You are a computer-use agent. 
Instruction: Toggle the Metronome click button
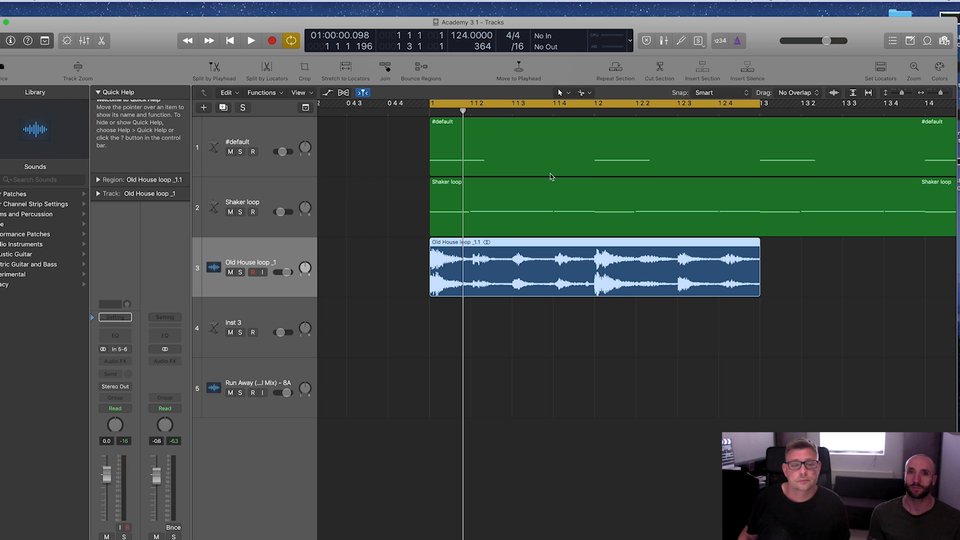coord(737,40)
